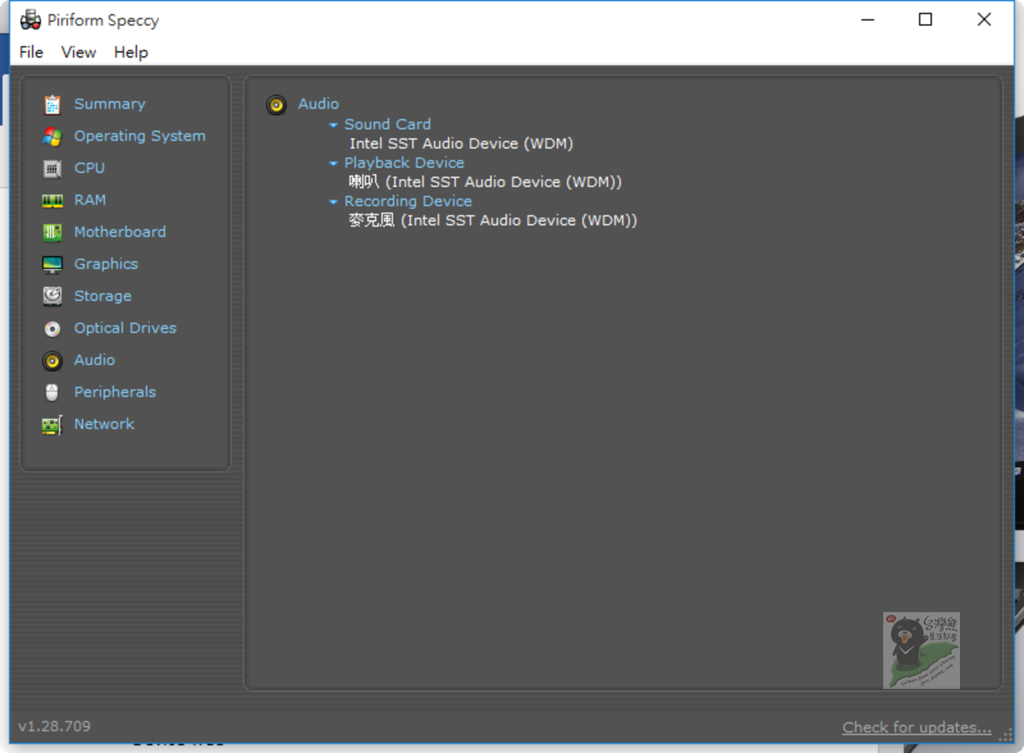Viewport: 1024px width, 753px height.
Task: Click the Sound Card heading
Action: point(387,124)
